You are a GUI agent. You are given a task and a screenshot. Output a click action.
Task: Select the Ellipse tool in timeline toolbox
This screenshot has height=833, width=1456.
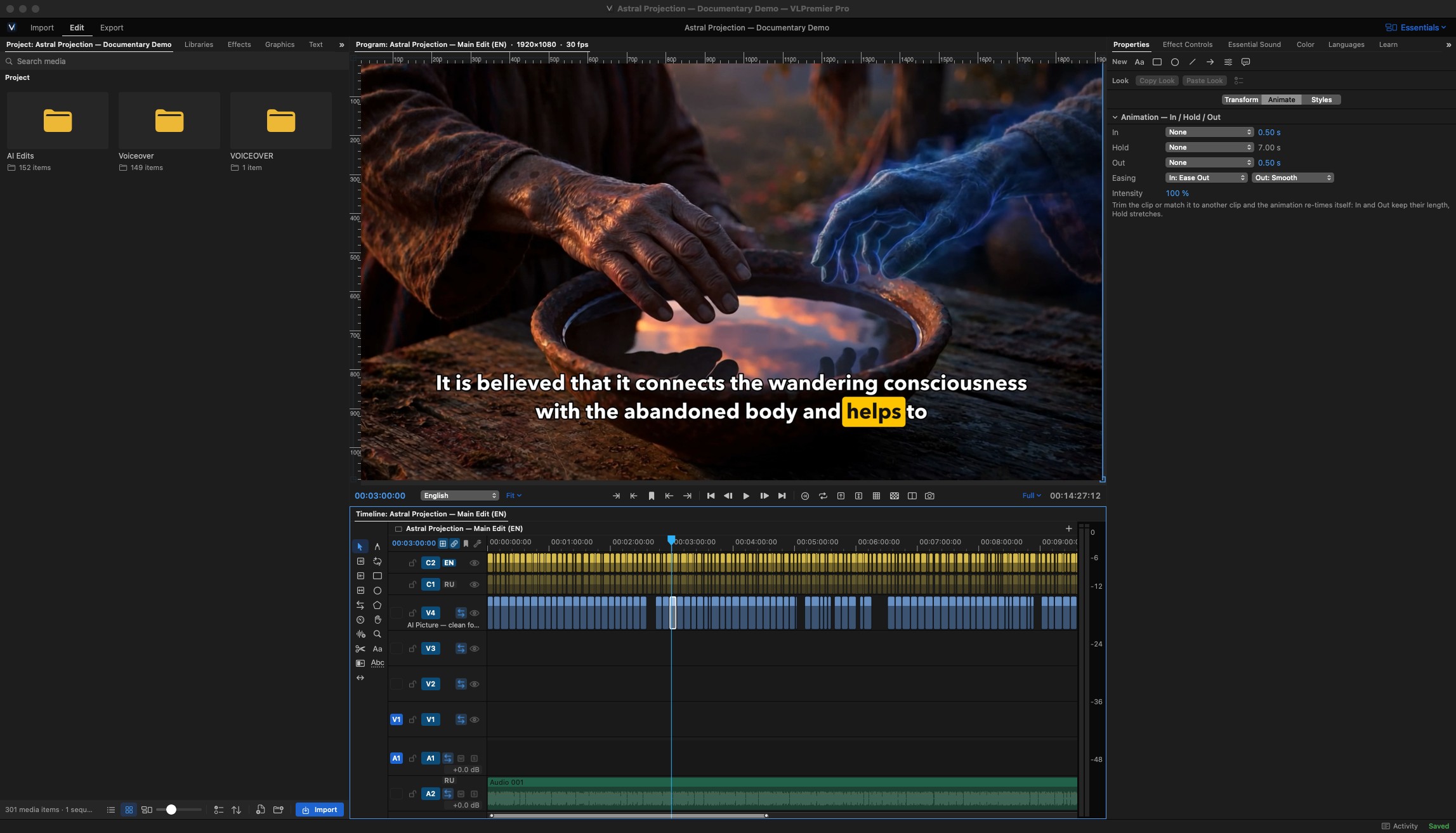click(x=377, y=591)
